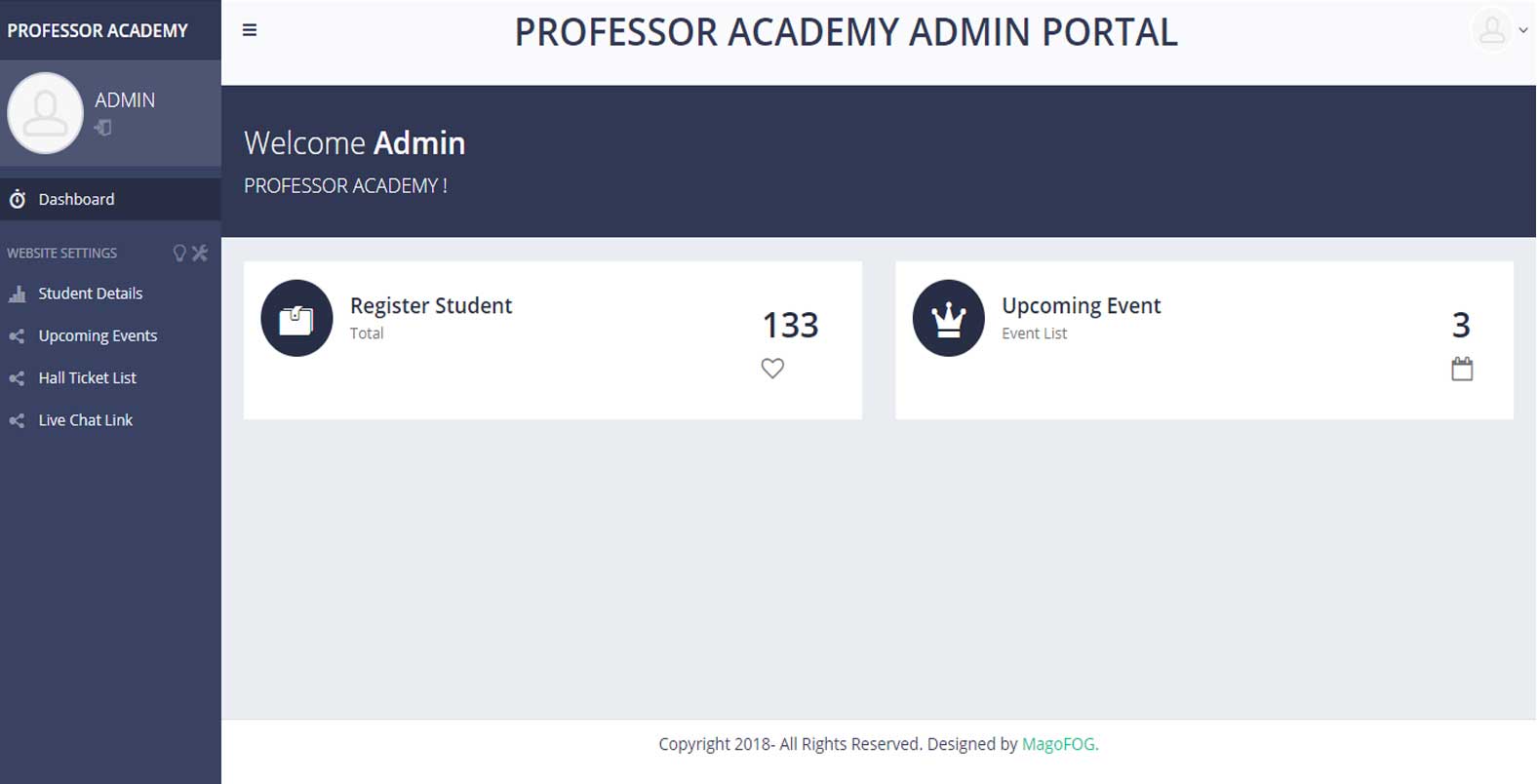Select Student Details menu item

tap(110, 294)
